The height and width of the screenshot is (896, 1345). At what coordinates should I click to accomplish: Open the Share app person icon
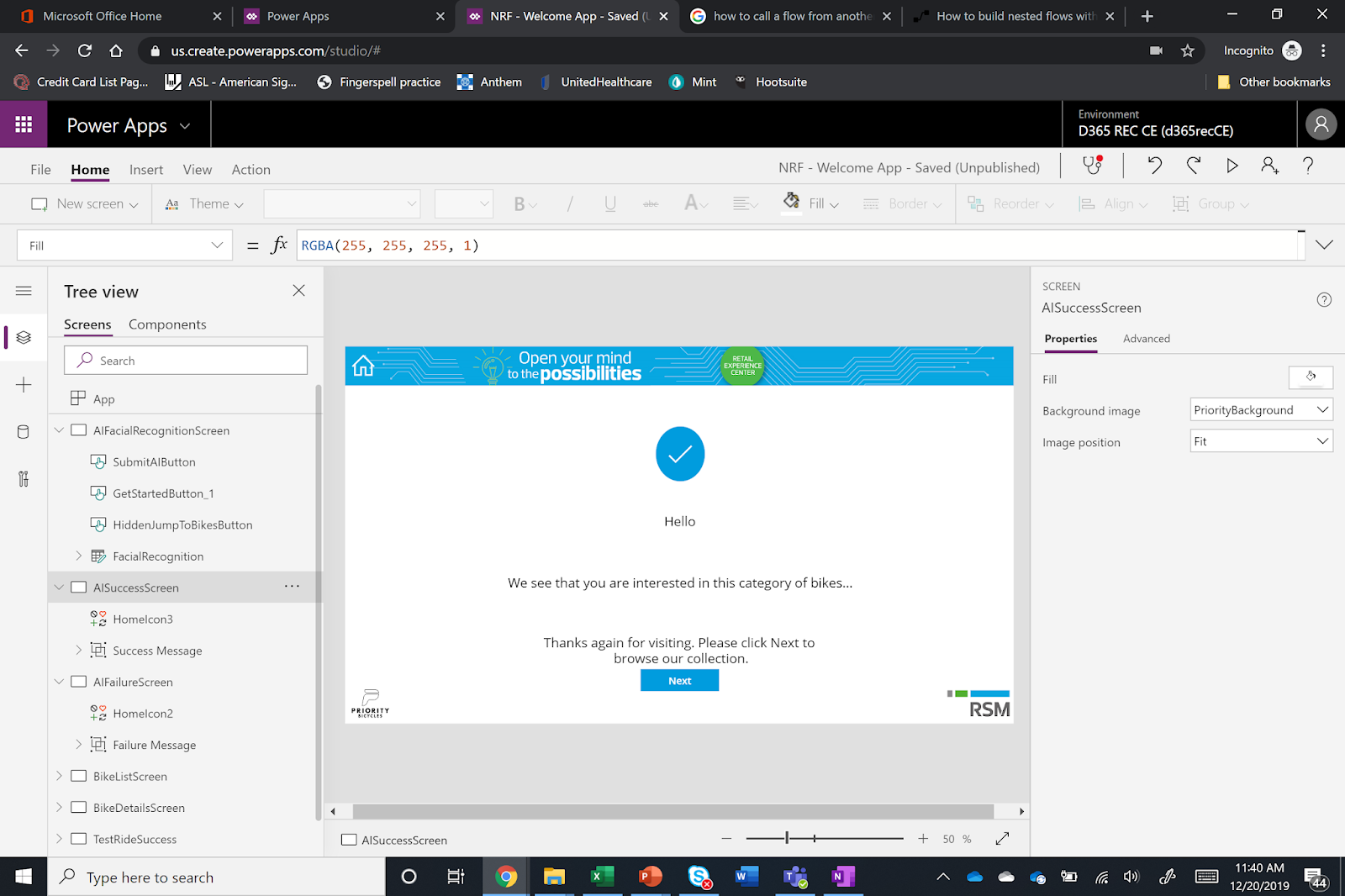pos(1269,166)
